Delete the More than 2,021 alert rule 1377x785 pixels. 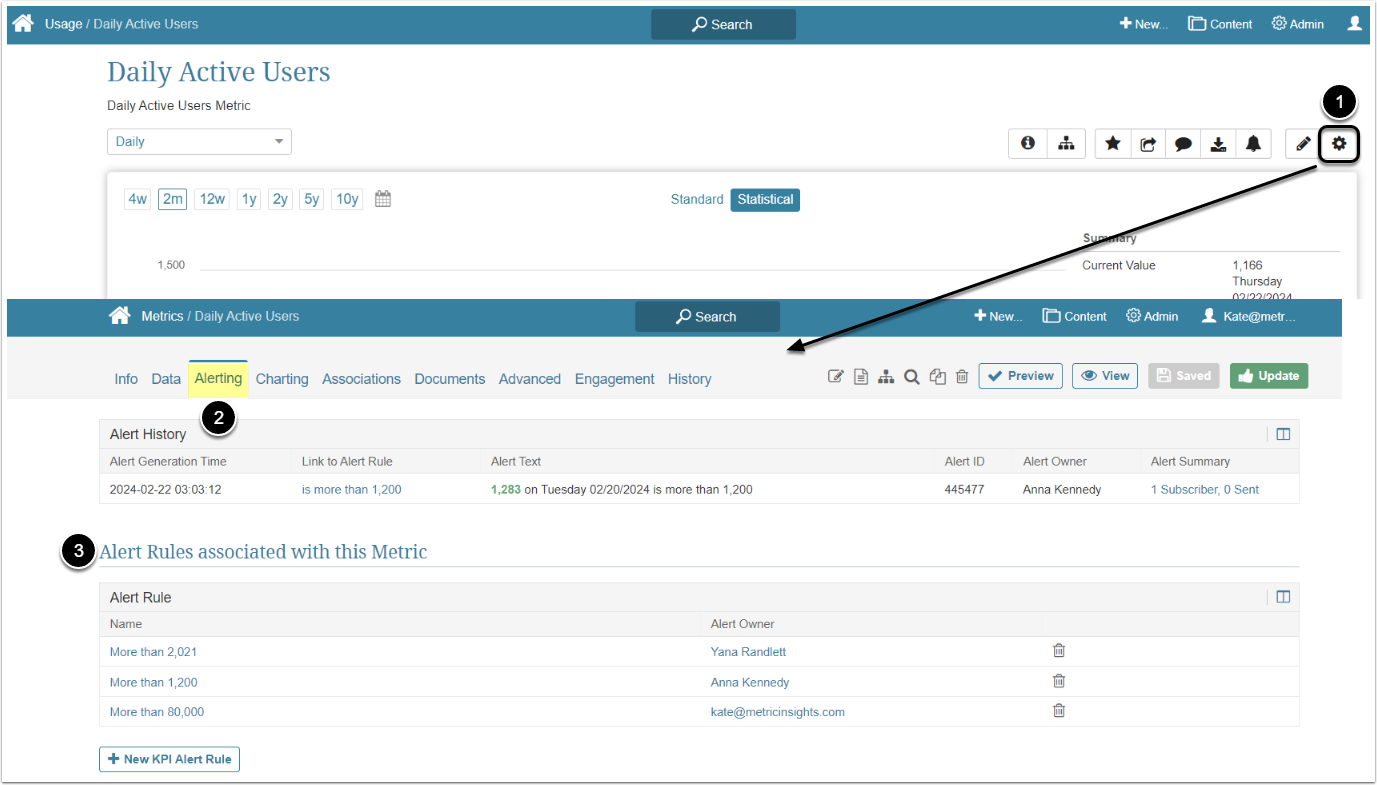coord(1059,651)
